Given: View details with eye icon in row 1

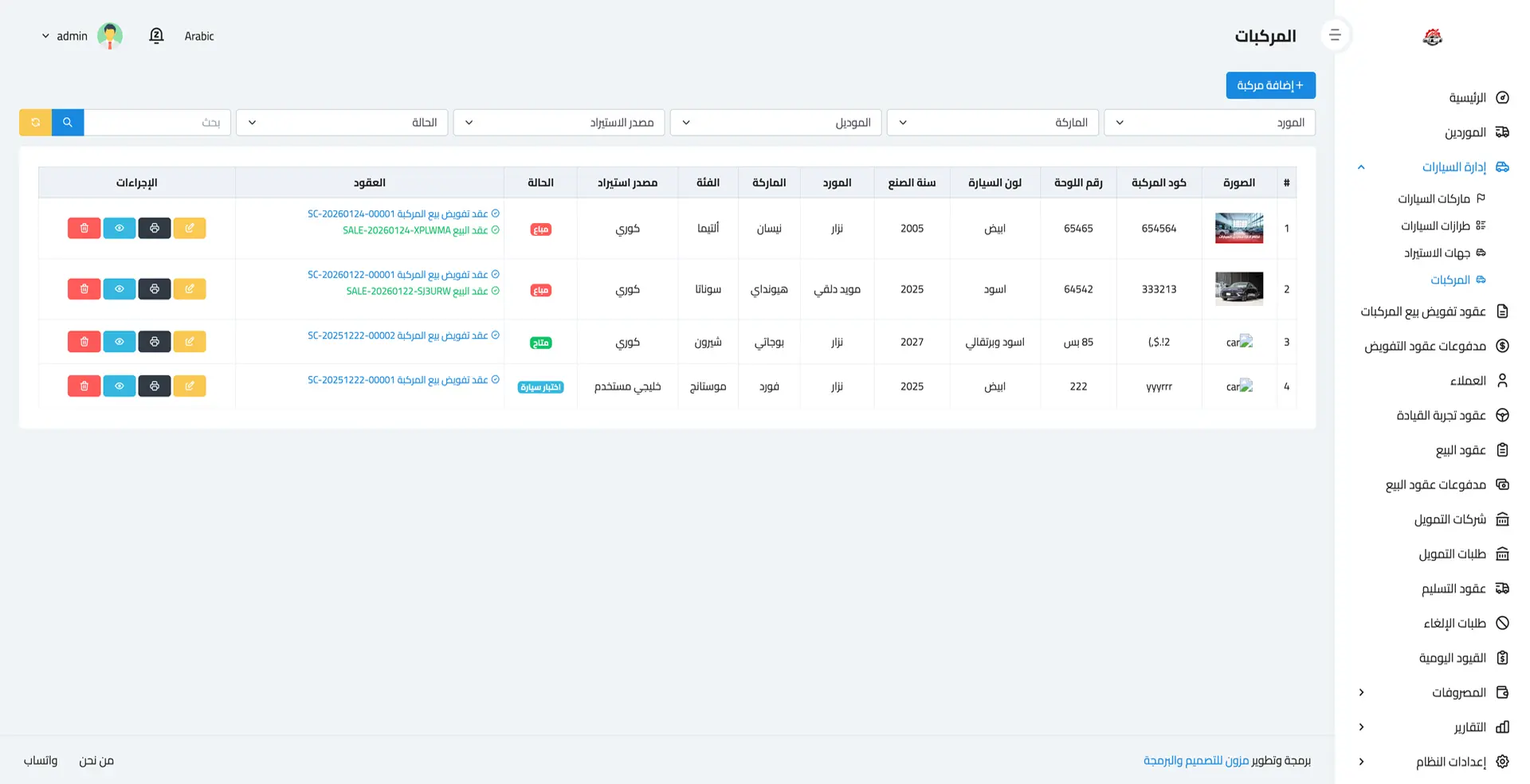Looking at the screenshot, I should (x=120, y=229).
